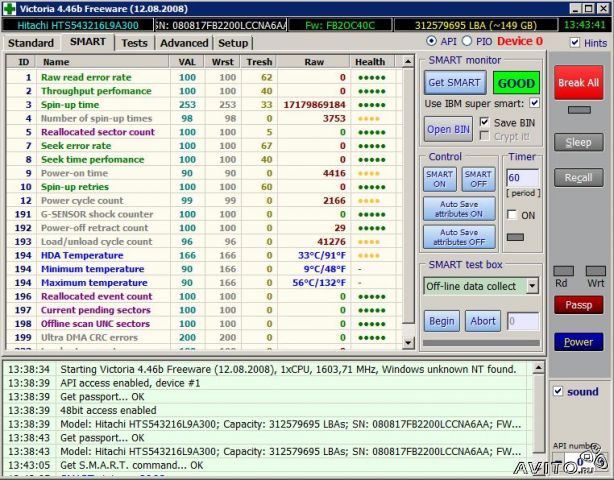
Task: Switch to the SMART tab
Action: click(x=88, y=42)
